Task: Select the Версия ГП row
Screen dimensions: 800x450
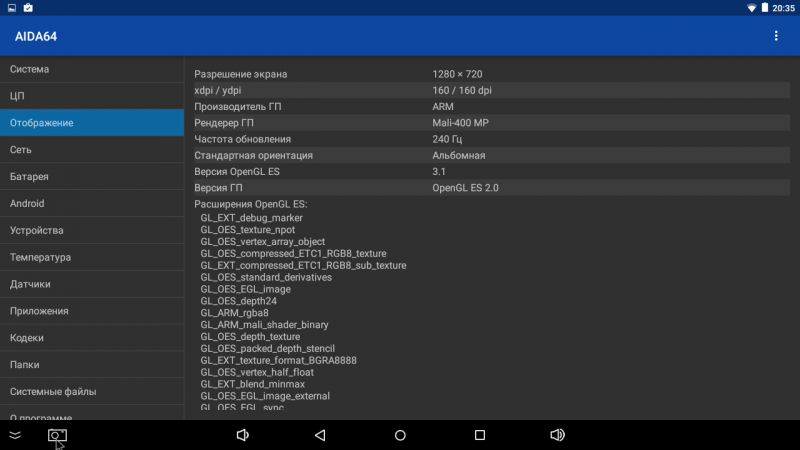Action: click(x=492, y=188)
